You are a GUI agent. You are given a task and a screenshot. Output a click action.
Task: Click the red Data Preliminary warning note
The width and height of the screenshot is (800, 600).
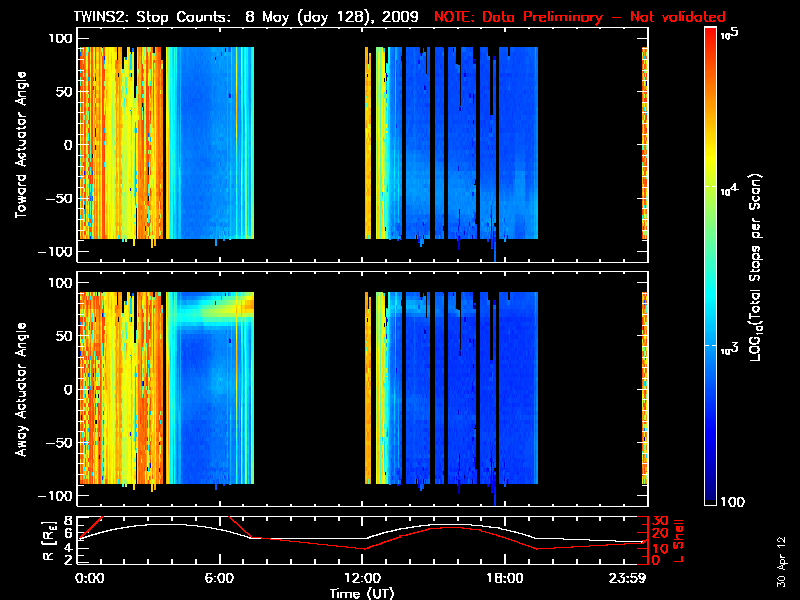coord(579,17)
